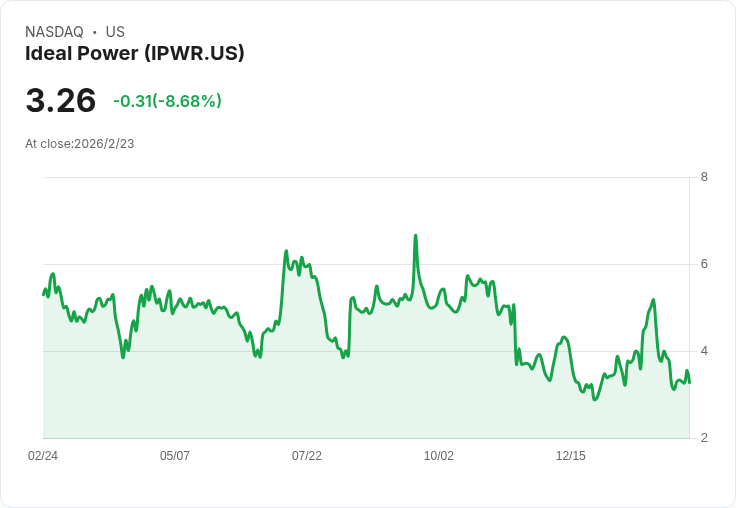
Task: Click the US market label
Action: pos(115,32)
